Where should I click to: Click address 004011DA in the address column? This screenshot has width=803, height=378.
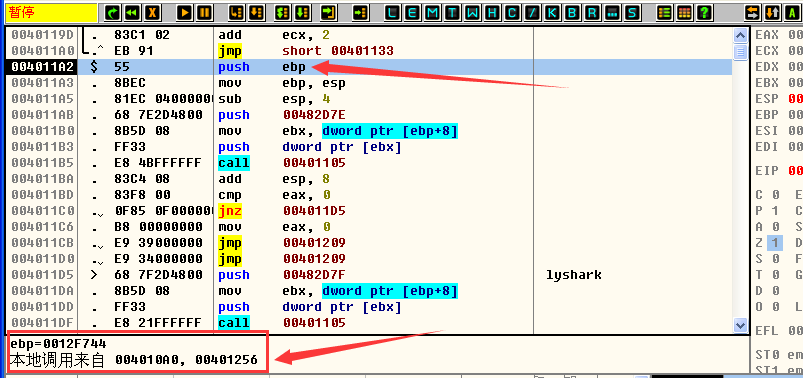[x=43, y=290]
